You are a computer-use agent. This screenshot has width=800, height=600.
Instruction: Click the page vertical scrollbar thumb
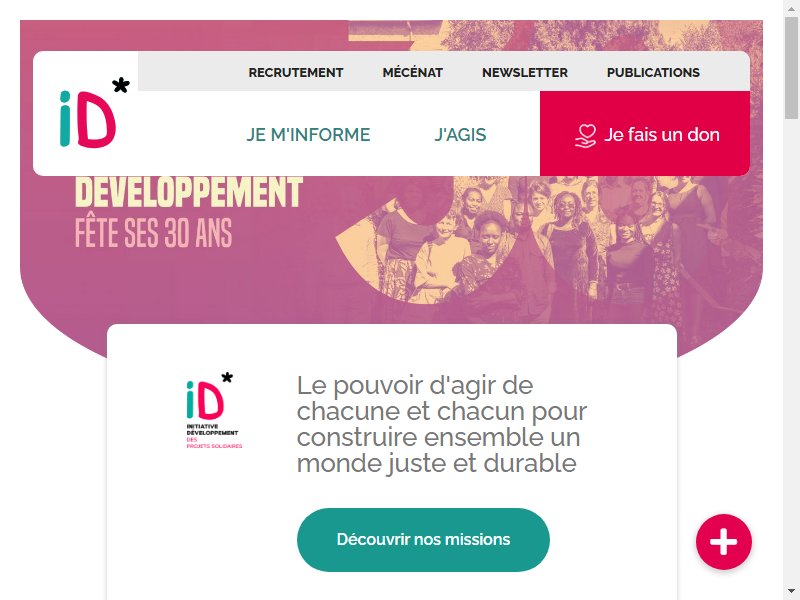point(791,66)
